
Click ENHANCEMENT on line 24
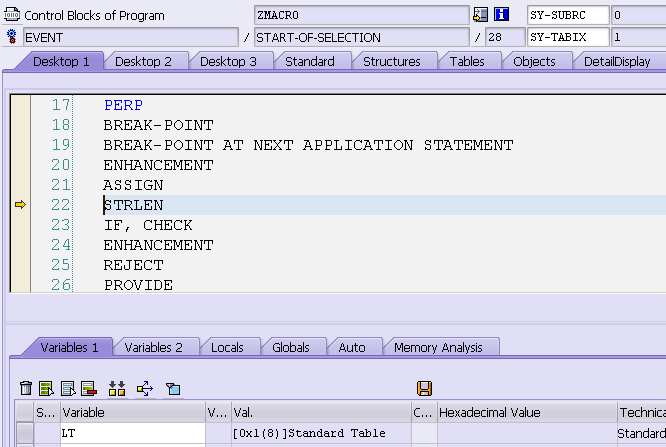click(x=158, y=245)
